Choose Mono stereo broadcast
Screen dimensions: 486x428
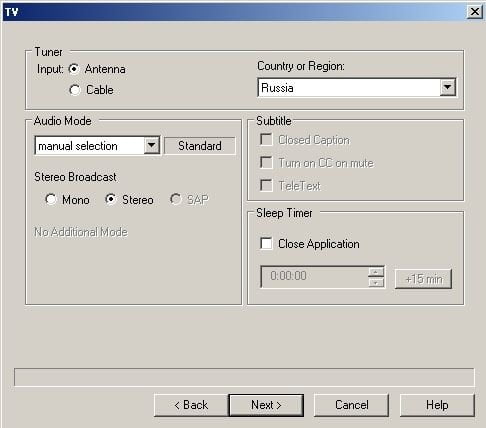tap(51, 199)
